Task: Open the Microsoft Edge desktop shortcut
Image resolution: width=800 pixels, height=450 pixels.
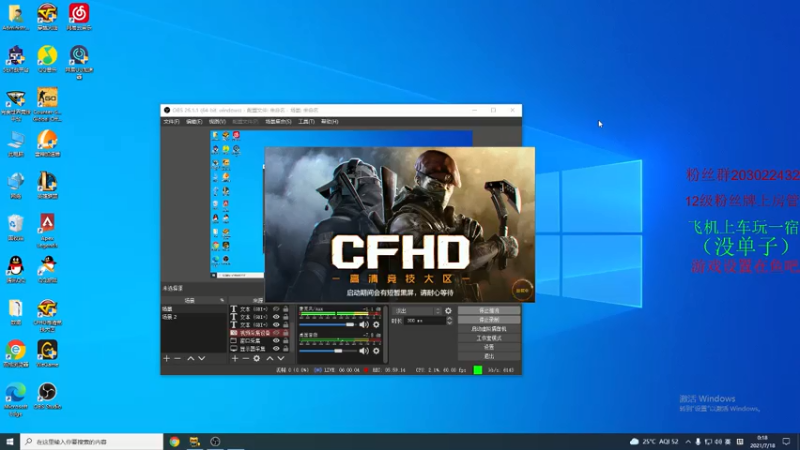Action: point(16,399)
